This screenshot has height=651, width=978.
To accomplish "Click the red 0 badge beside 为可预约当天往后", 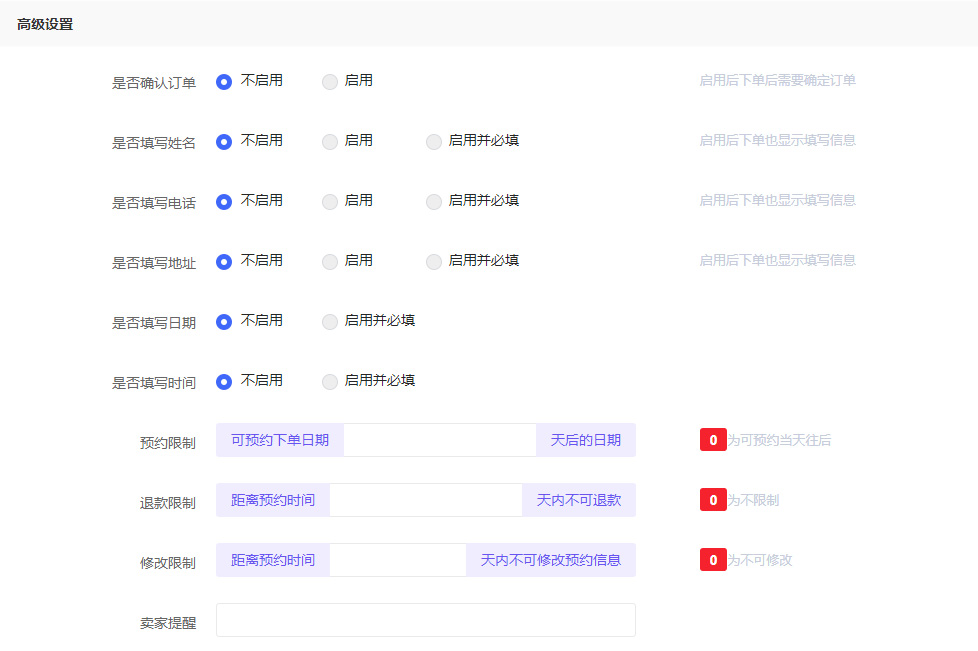I will 713,440.
